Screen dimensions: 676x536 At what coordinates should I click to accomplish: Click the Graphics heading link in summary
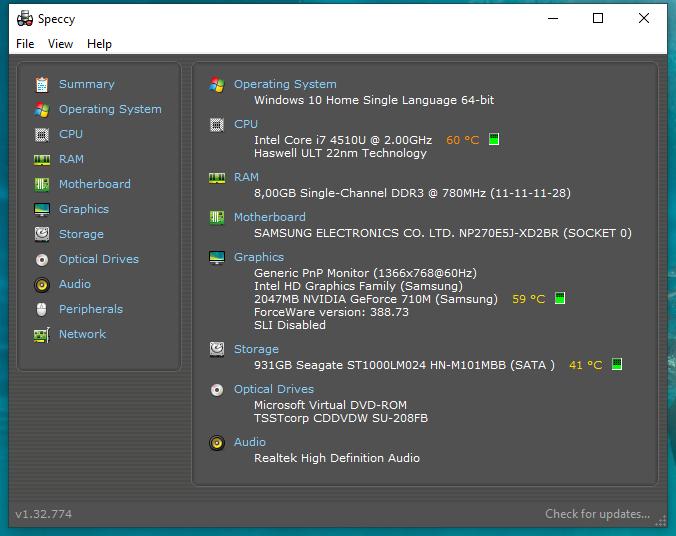tap(259, 257)
